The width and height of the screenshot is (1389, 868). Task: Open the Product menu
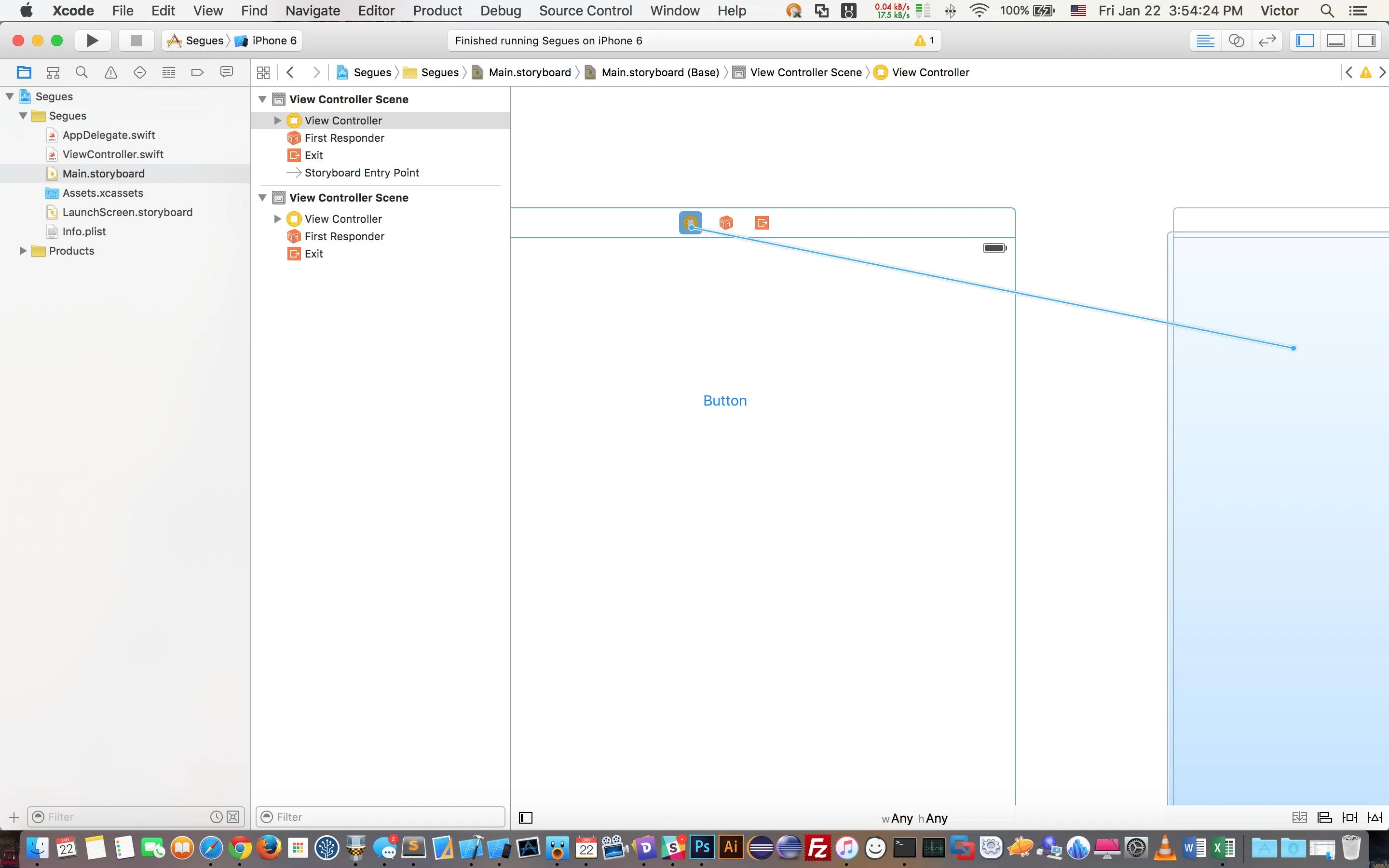coord(437,10)
